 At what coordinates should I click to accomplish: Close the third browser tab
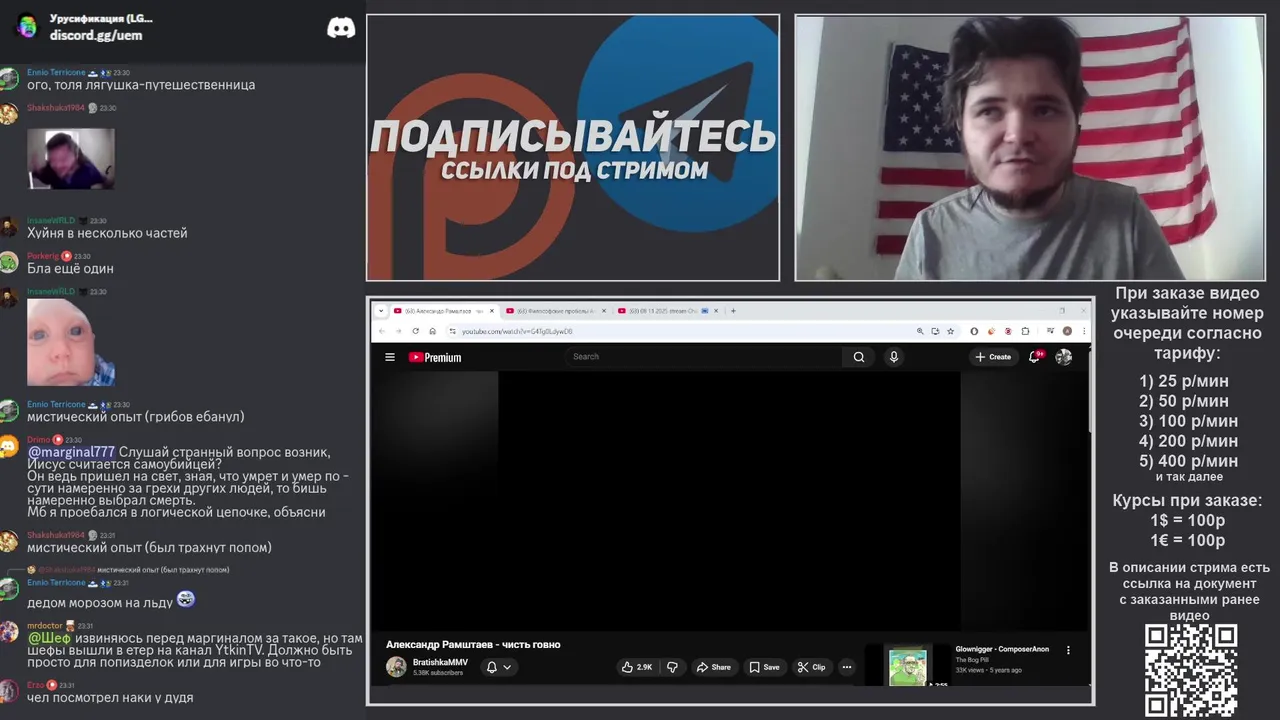tap(716, 311)
